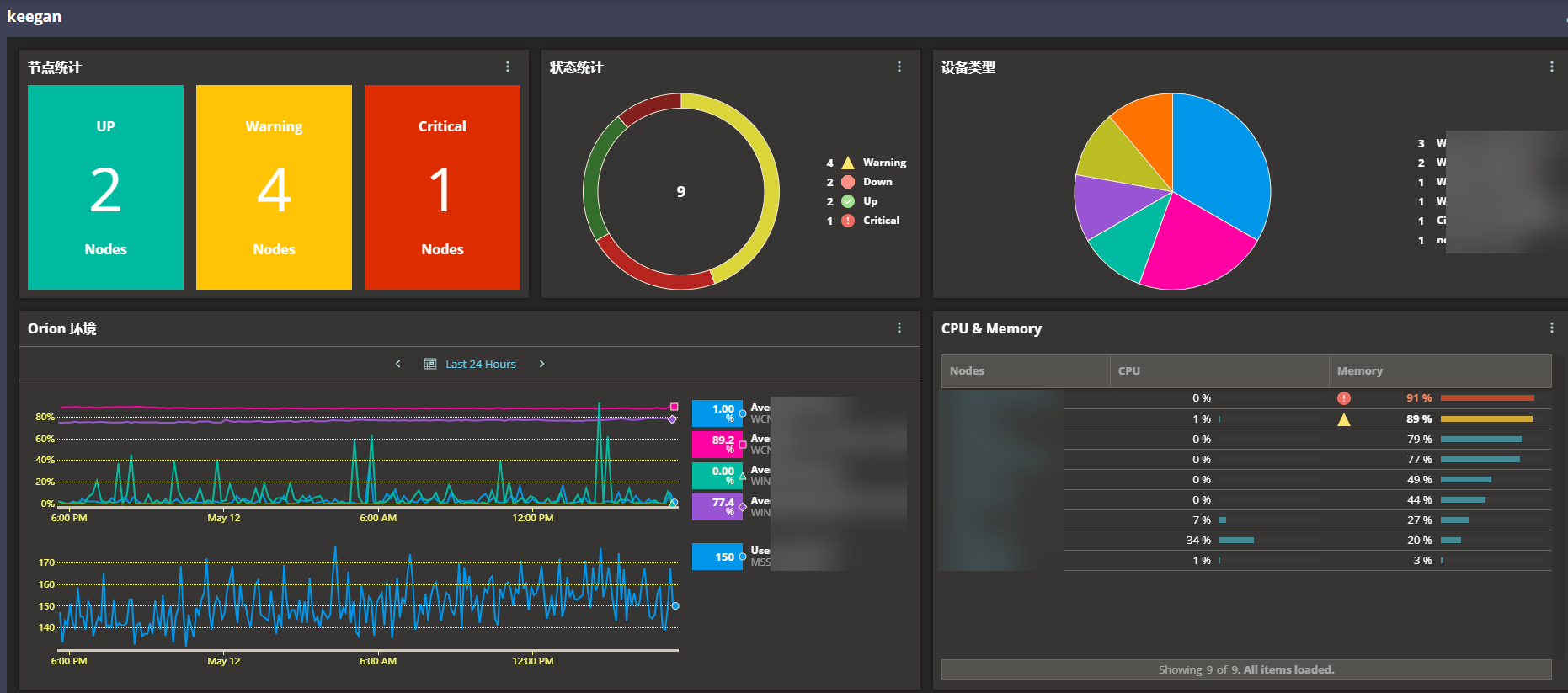This screenshot has width=1568, height=693.
Task: Click the red critical icon at 91% memory
Action: (x=1344, y=398)
